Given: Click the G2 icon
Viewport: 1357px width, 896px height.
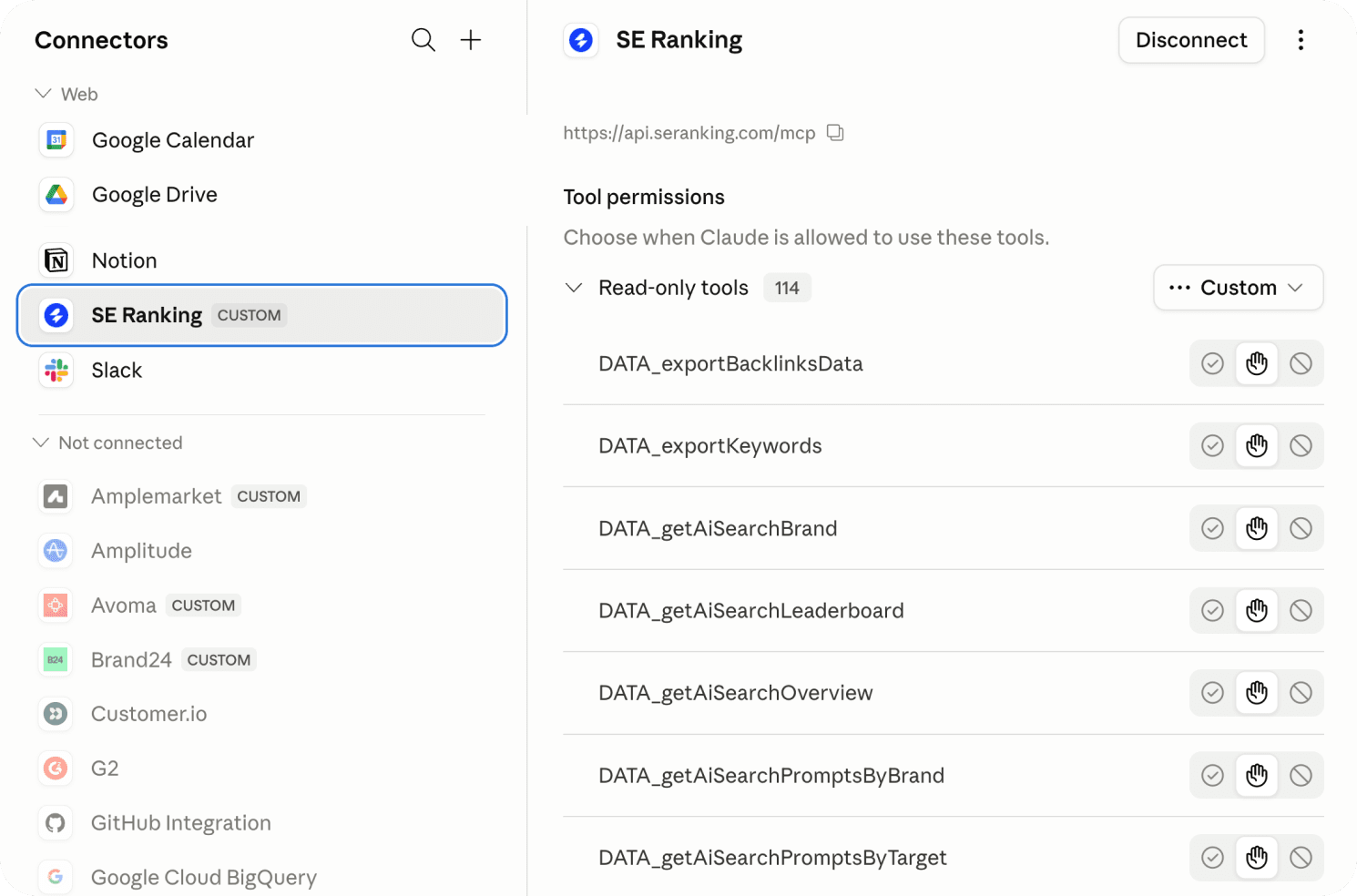Looking at the screenshot, I should tap(56, 769).
